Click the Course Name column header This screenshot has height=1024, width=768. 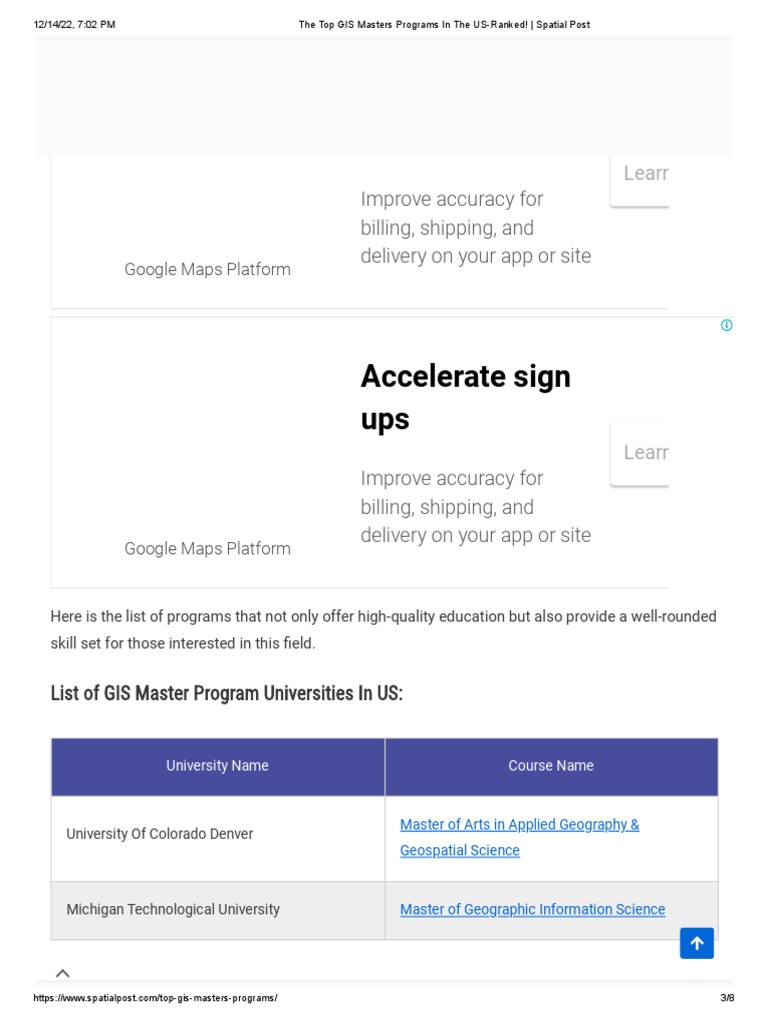[x=551, y=766]
